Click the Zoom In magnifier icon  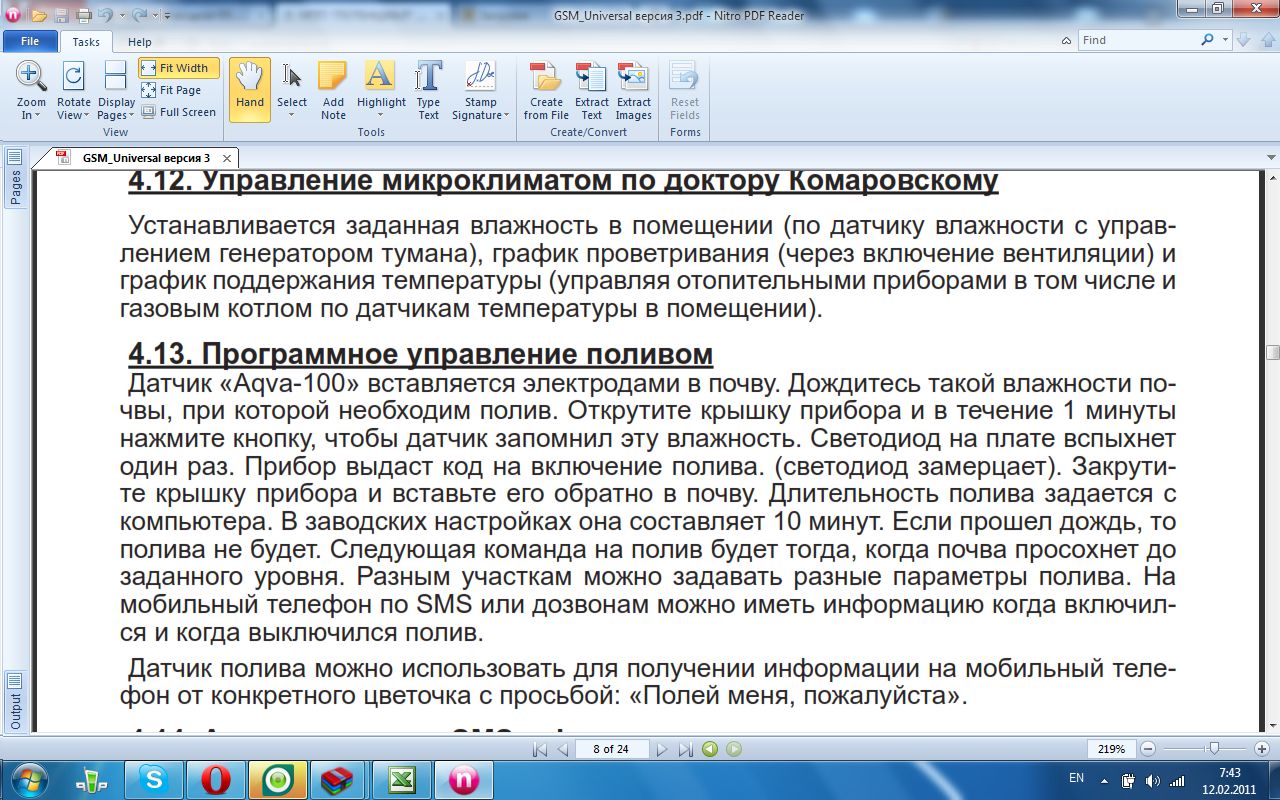[x=31, y=76]
